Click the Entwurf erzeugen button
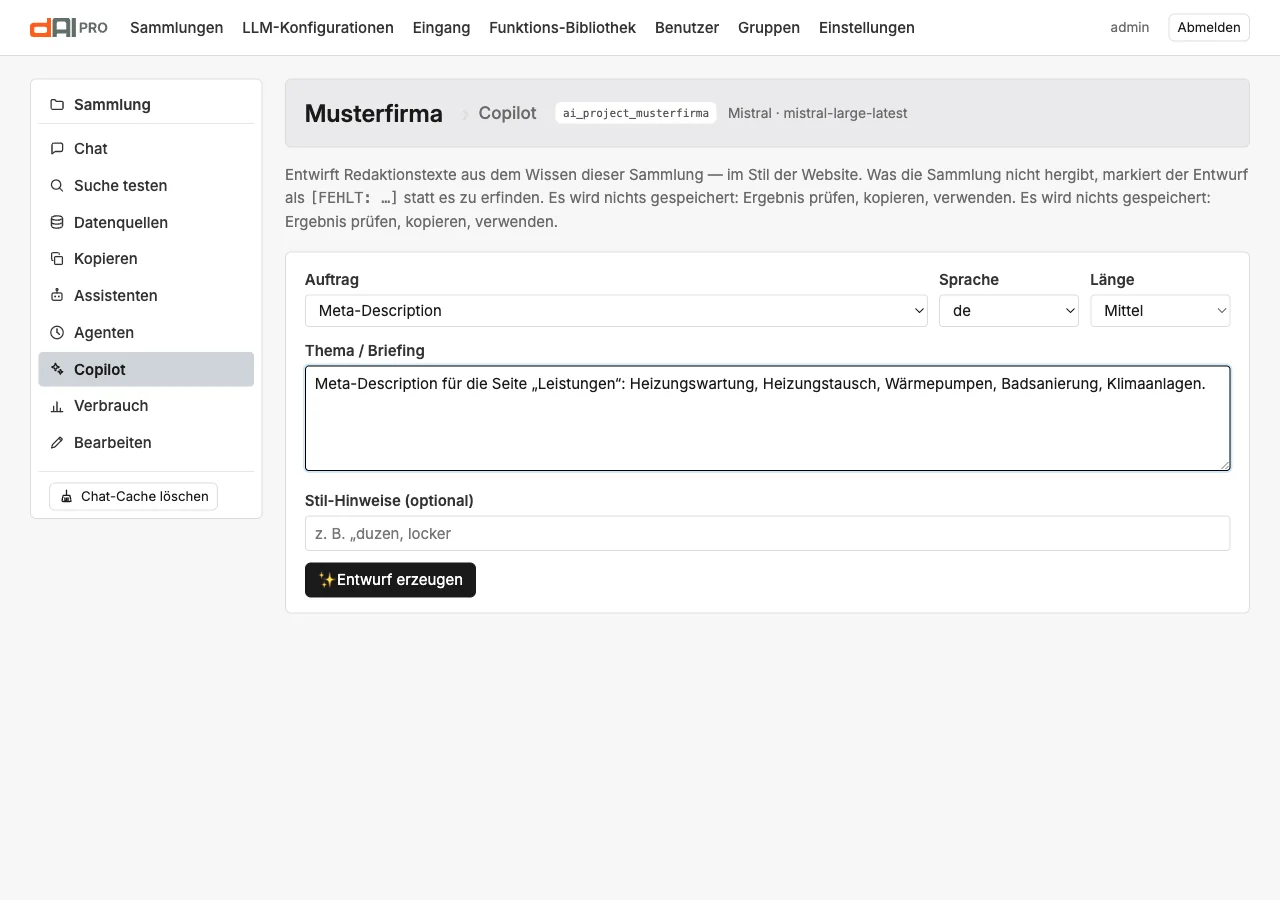 coord(390,580)
